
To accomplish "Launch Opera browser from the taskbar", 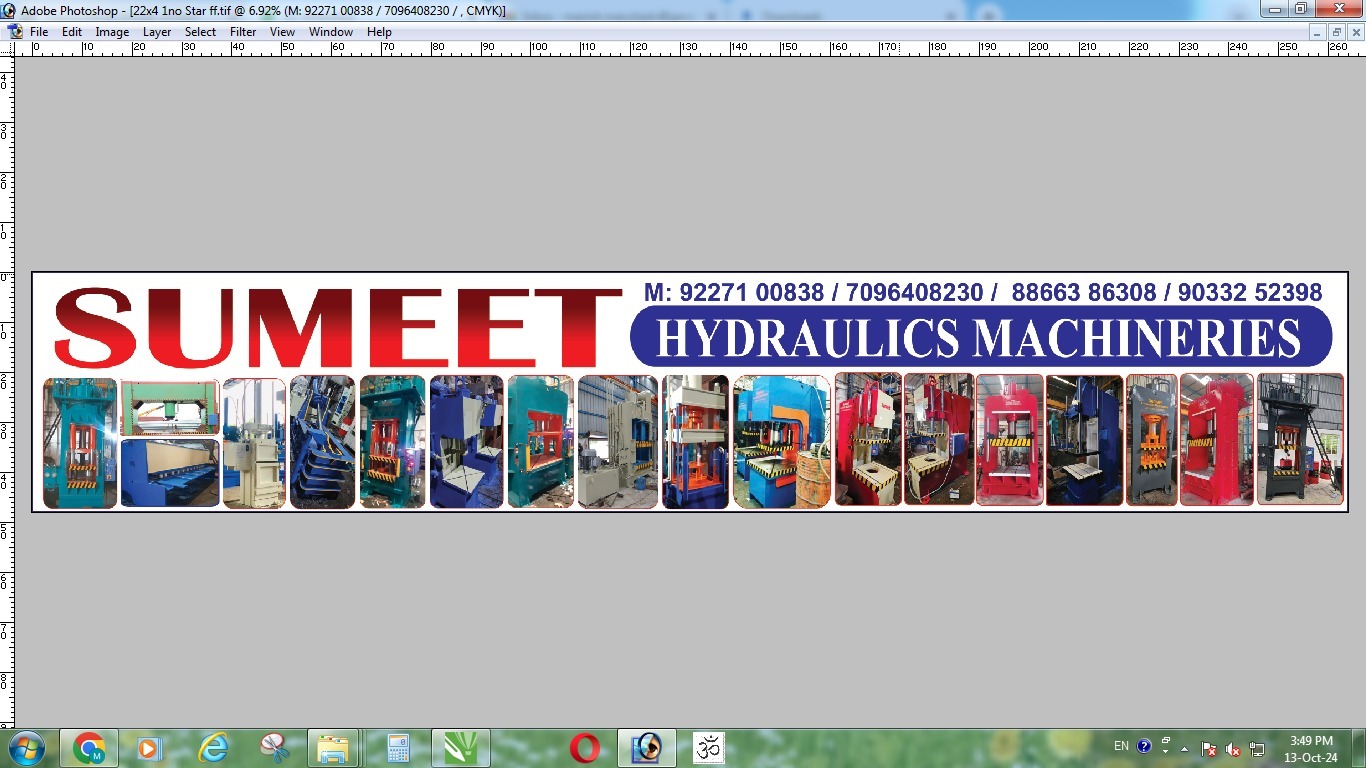I will 585,748.
